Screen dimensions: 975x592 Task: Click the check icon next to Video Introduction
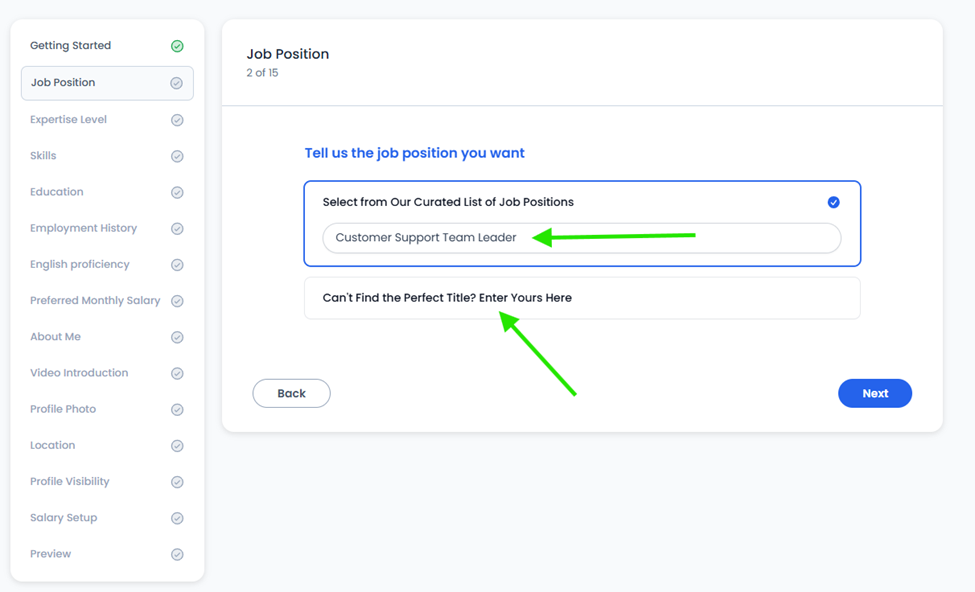tap(177, 373)
